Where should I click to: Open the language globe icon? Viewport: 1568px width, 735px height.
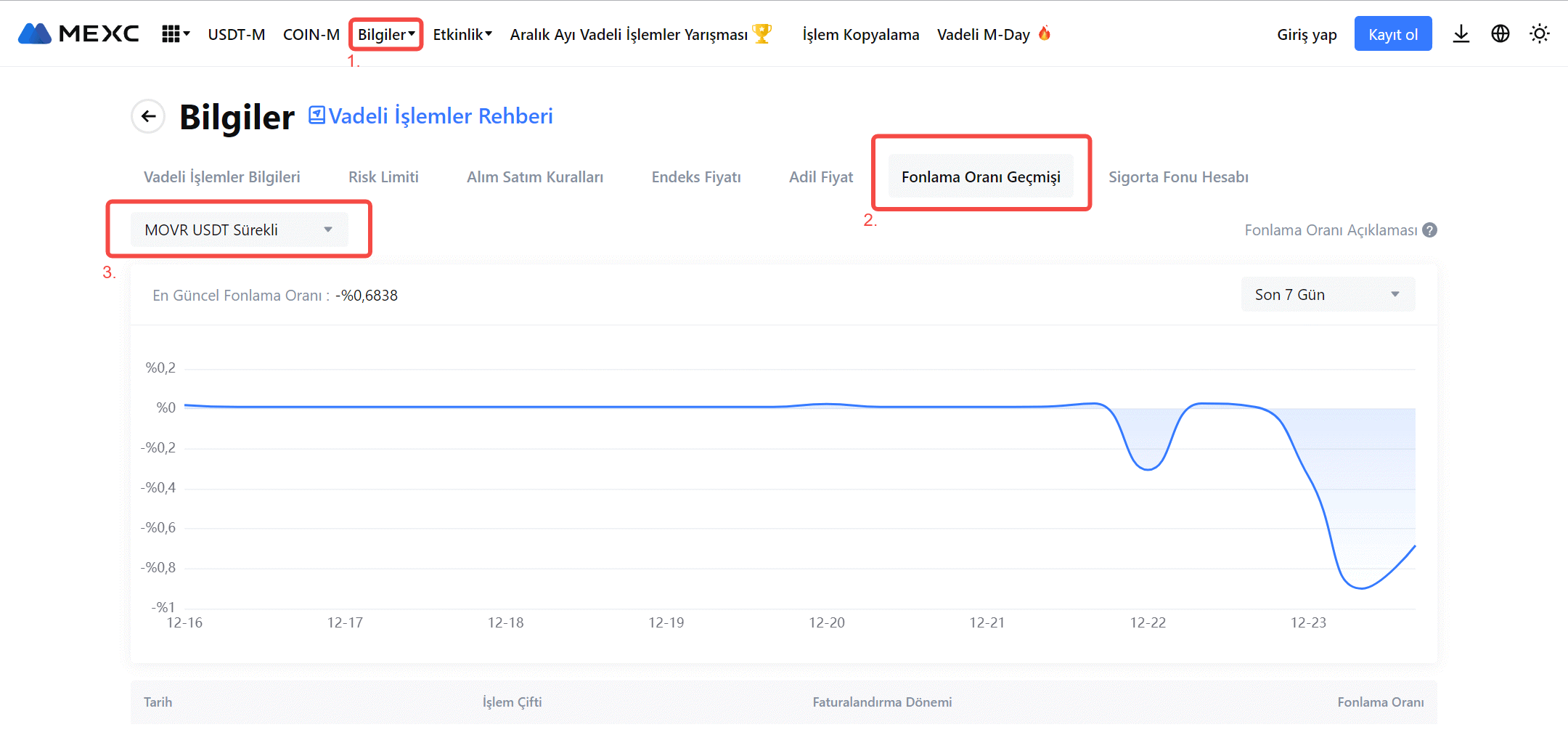tap(1500, 34)
